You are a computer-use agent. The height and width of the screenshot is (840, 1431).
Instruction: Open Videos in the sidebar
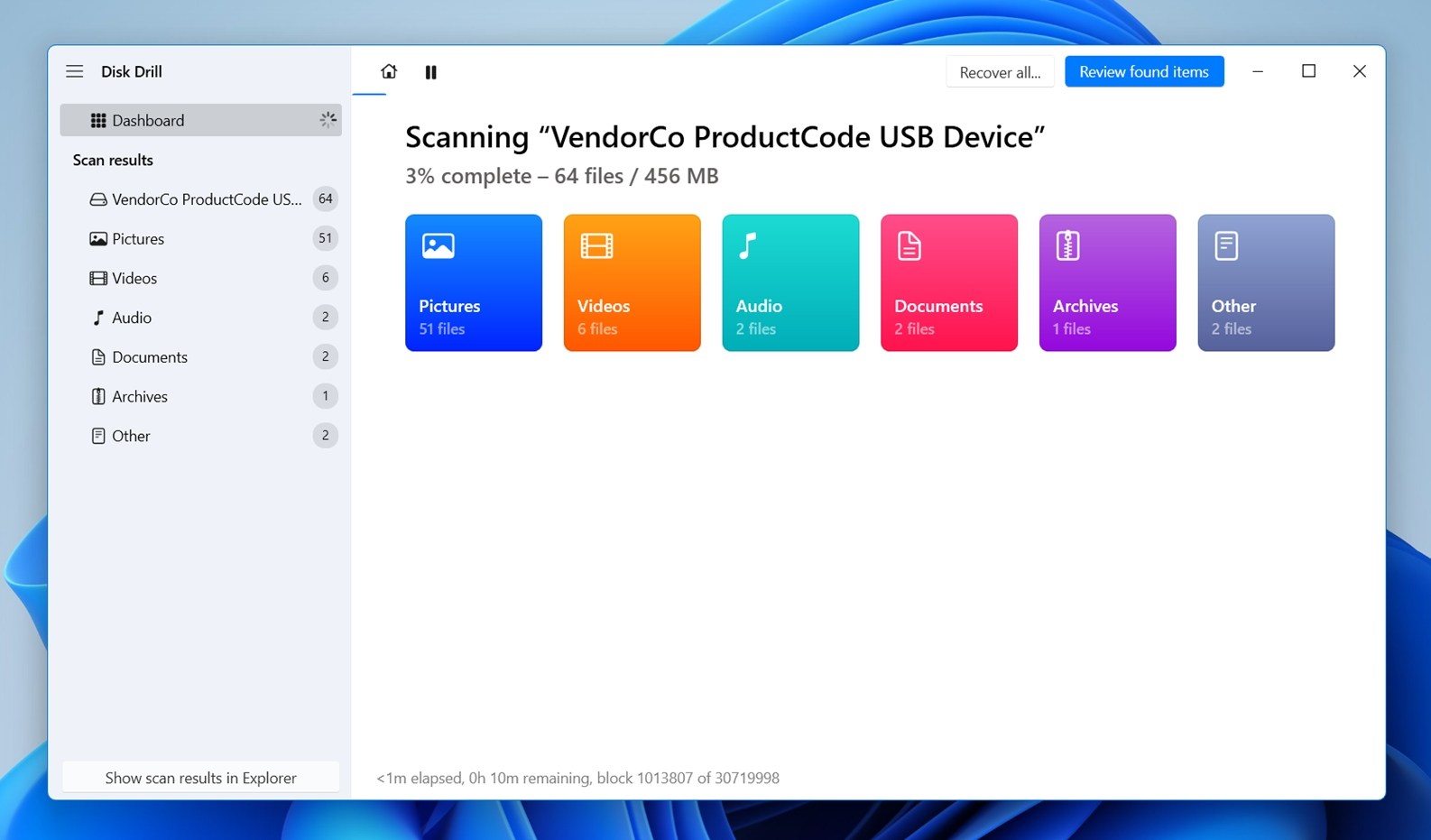click(x=200, y=278)
